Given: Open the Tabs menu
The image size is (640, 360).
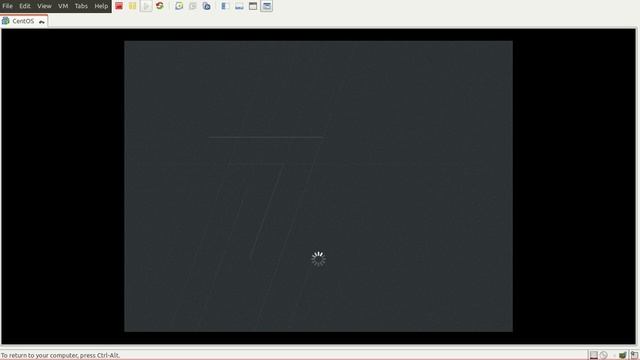Looking at the screenshot, I should pos(81,6).
